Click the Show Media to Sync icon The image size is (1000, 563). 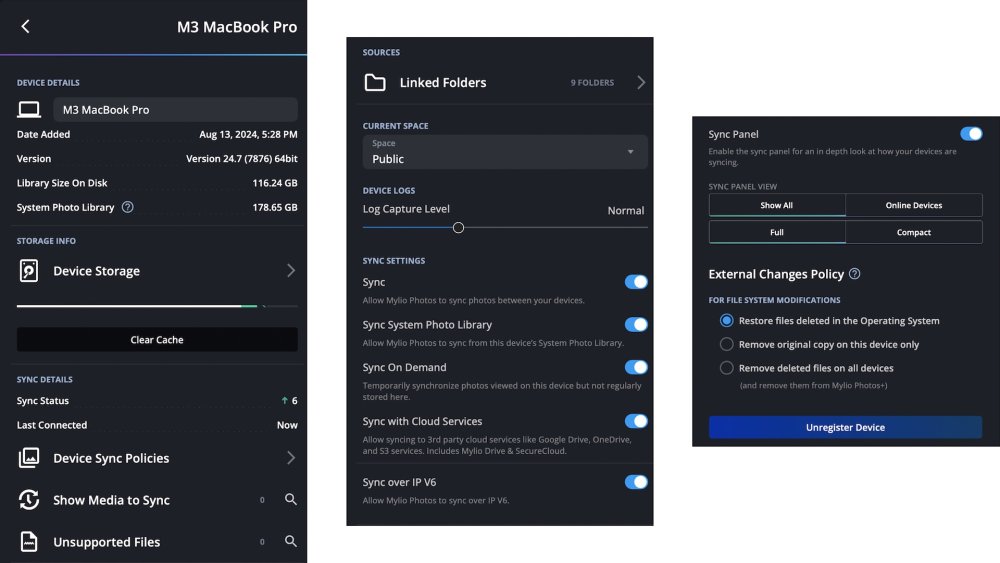pyautogui.click(x=29, y=500)
